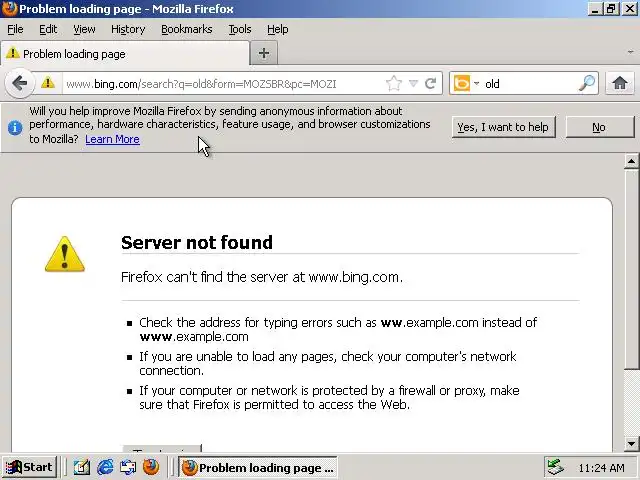Launch Internet Explorer from quick launch
This screenshot has width=640, height=480.
coord(105,467)
